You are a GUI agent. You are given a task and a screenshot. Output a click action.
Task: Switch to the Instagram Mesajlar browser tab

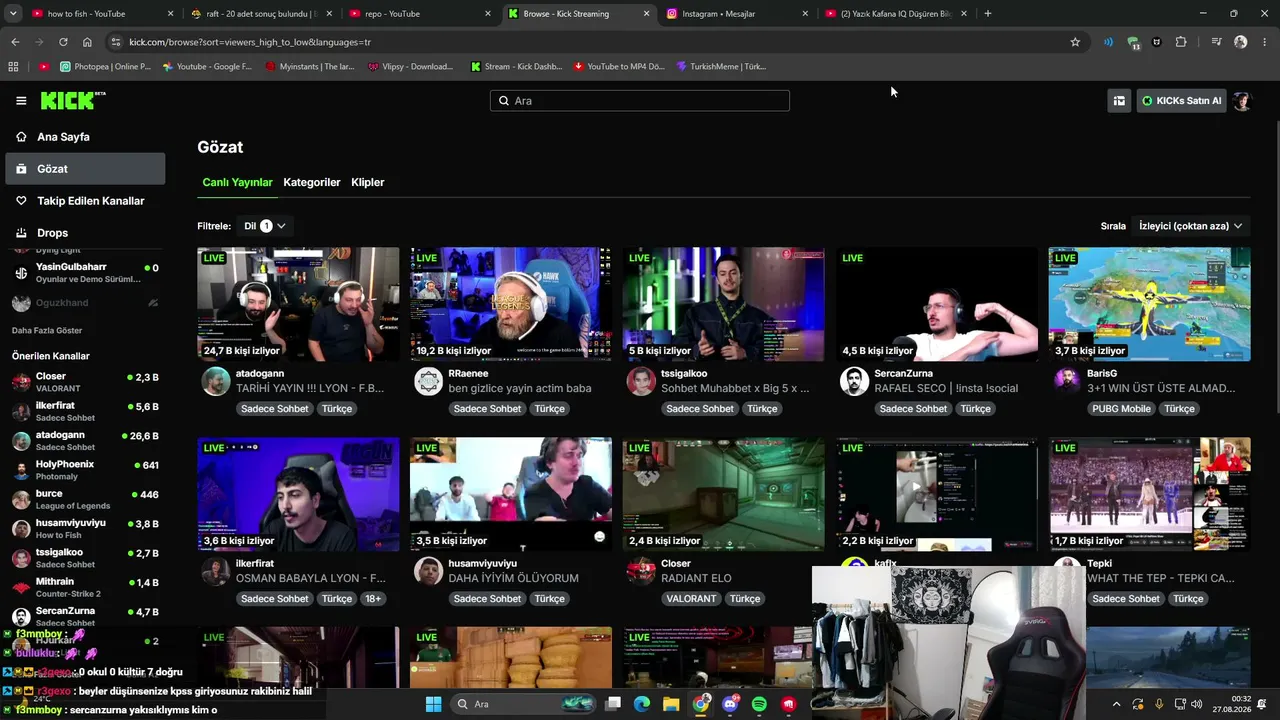tap(738, 14)
